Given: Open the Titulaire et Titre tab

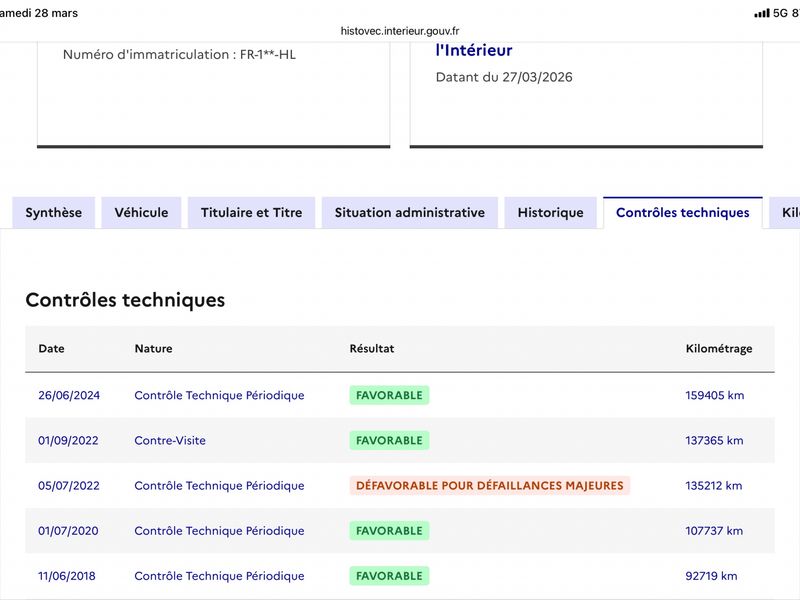Looking at the screenshot, I should (x=251, y=213).
